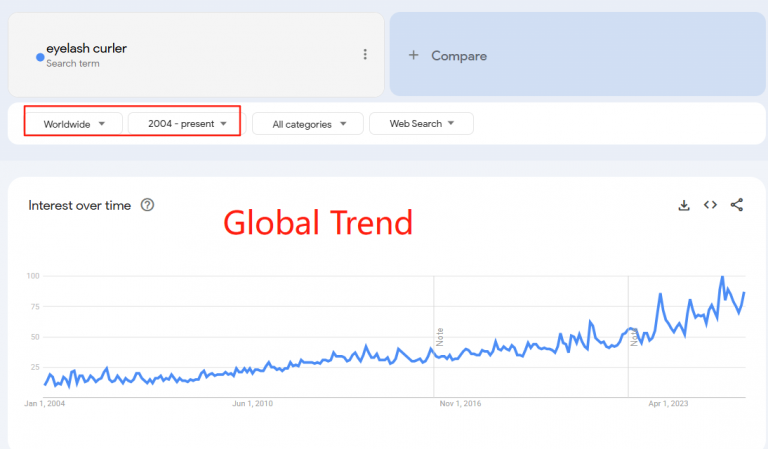Image resolution: width=768 pixels, height=449 pixels.
Task: Click the Apr 1, 2023 axis label
Action: [x=668, y=403]
